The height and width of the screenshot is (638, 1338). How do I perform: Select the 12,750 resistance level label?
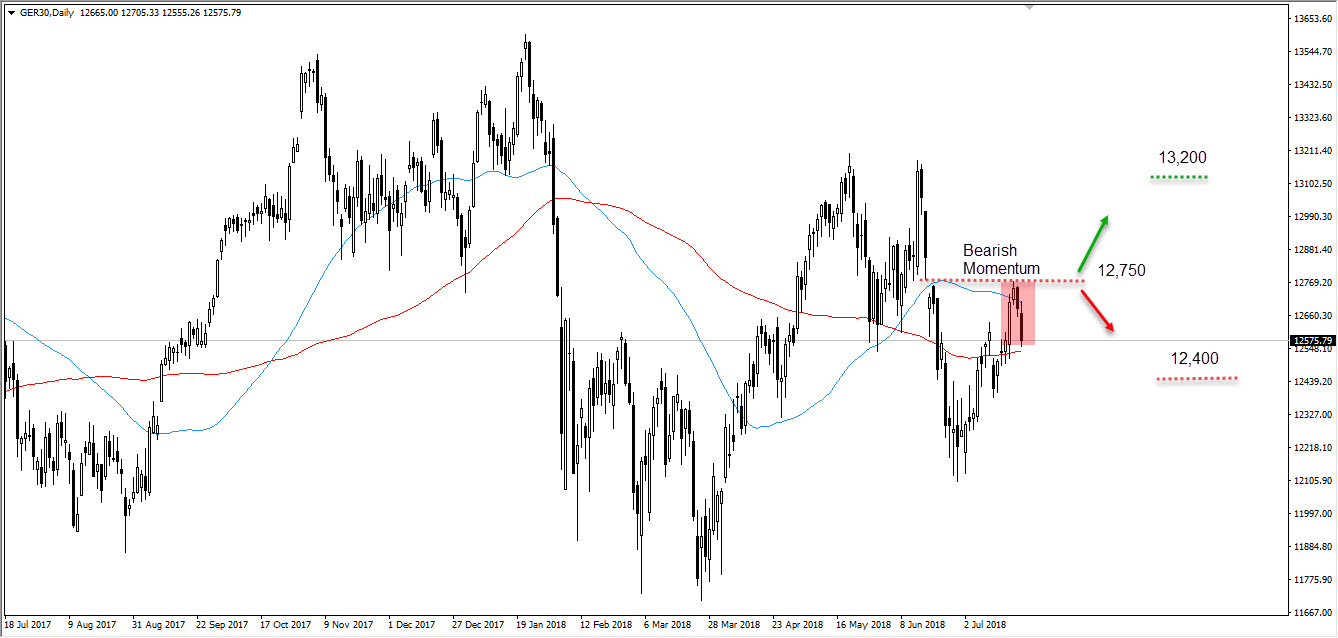pos(1122,270)
